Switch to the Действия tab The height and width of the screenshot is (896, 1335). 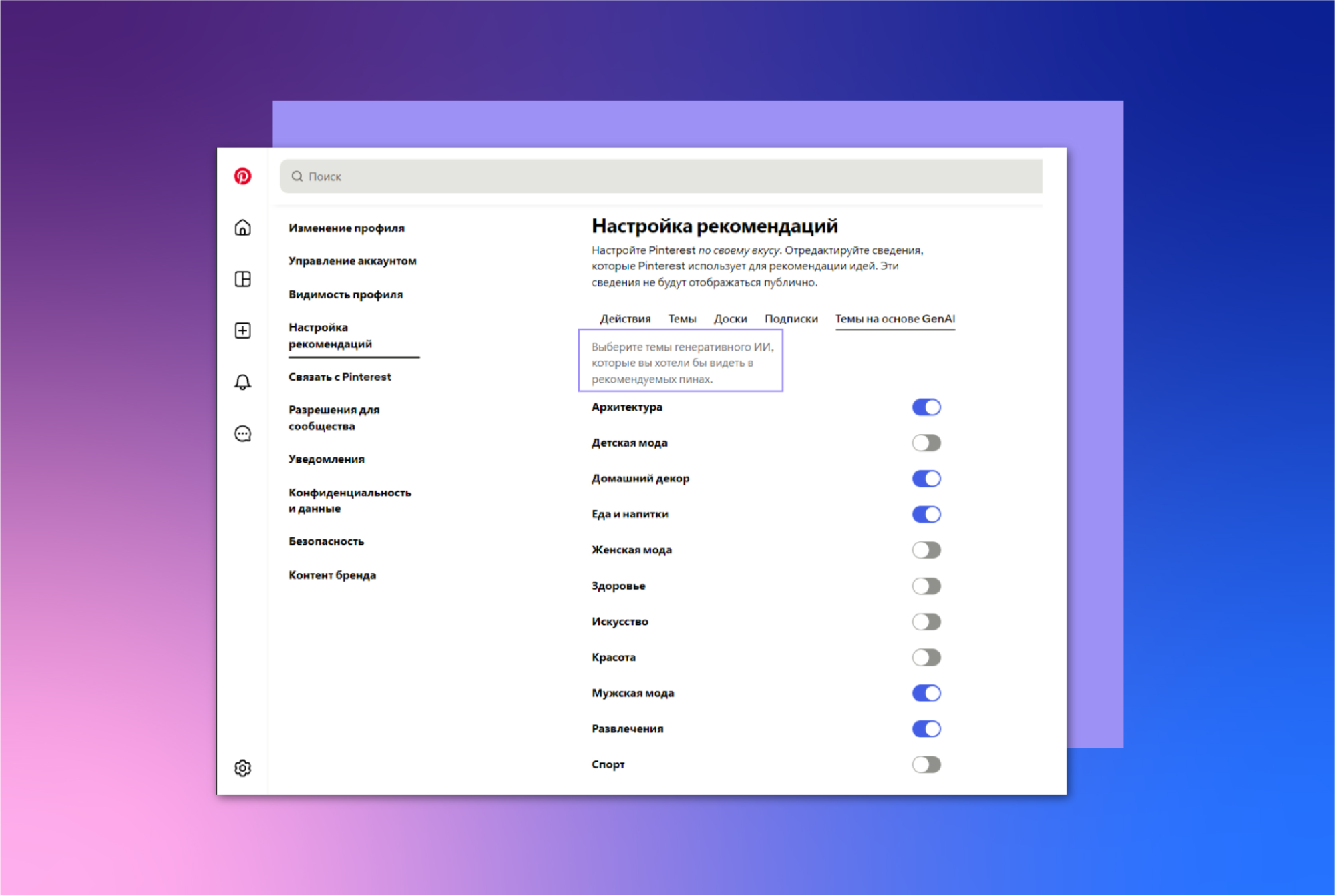624,319
